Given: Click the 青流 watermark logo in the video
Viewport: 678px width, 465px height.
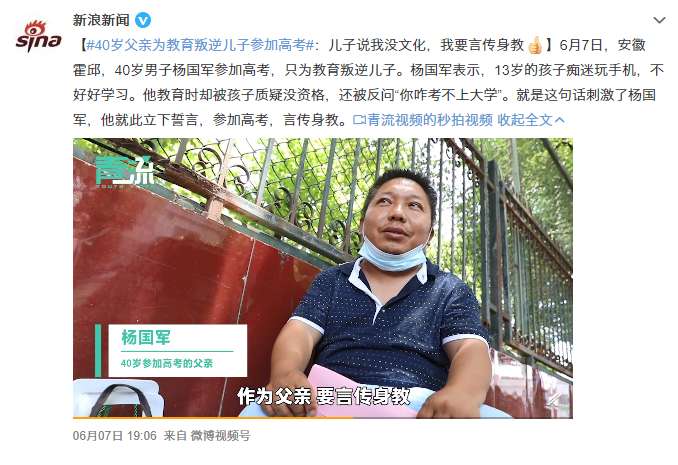Looking at the screenshot, I should pyautogui.click(x=125, y=171).
